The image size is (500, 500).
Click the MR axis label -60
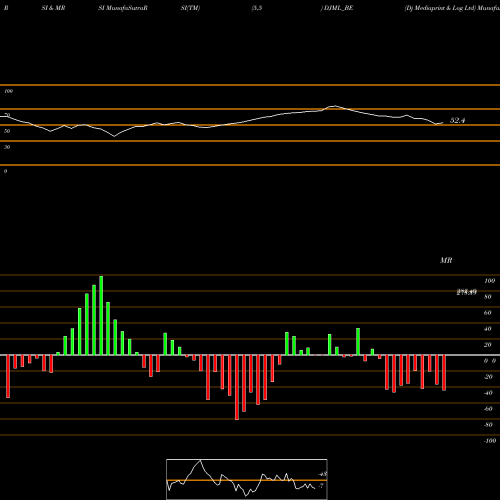click(488, 409)
